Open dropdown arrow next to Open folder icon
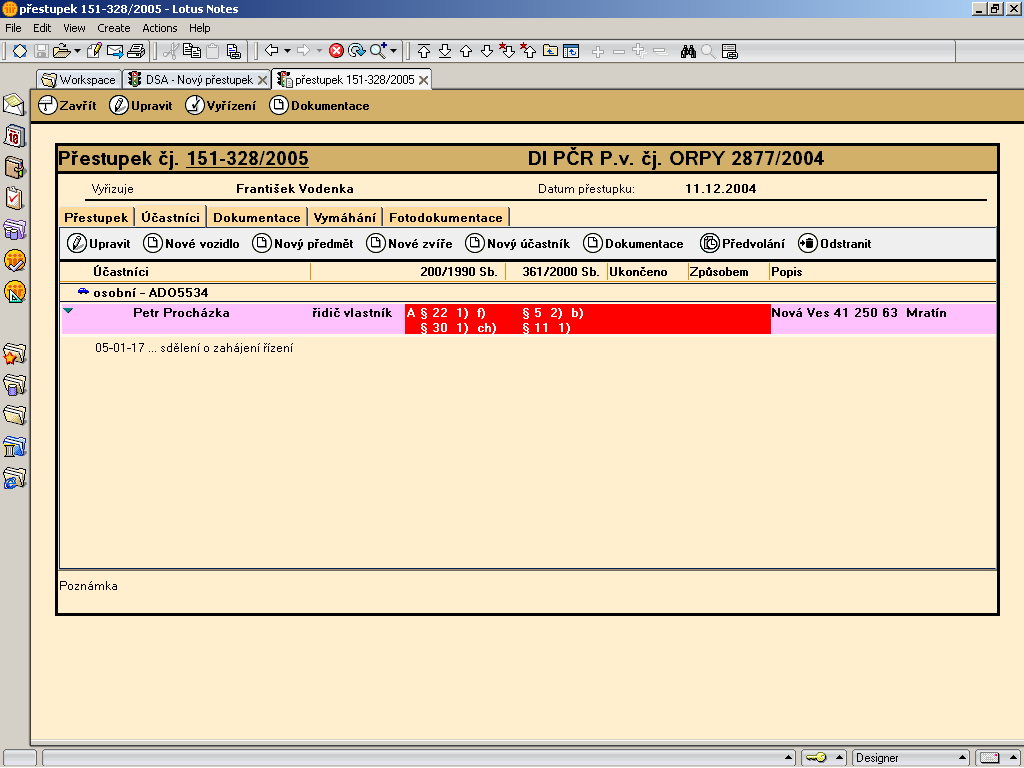This screenshot has width=1024, height=768. [77, 51]
